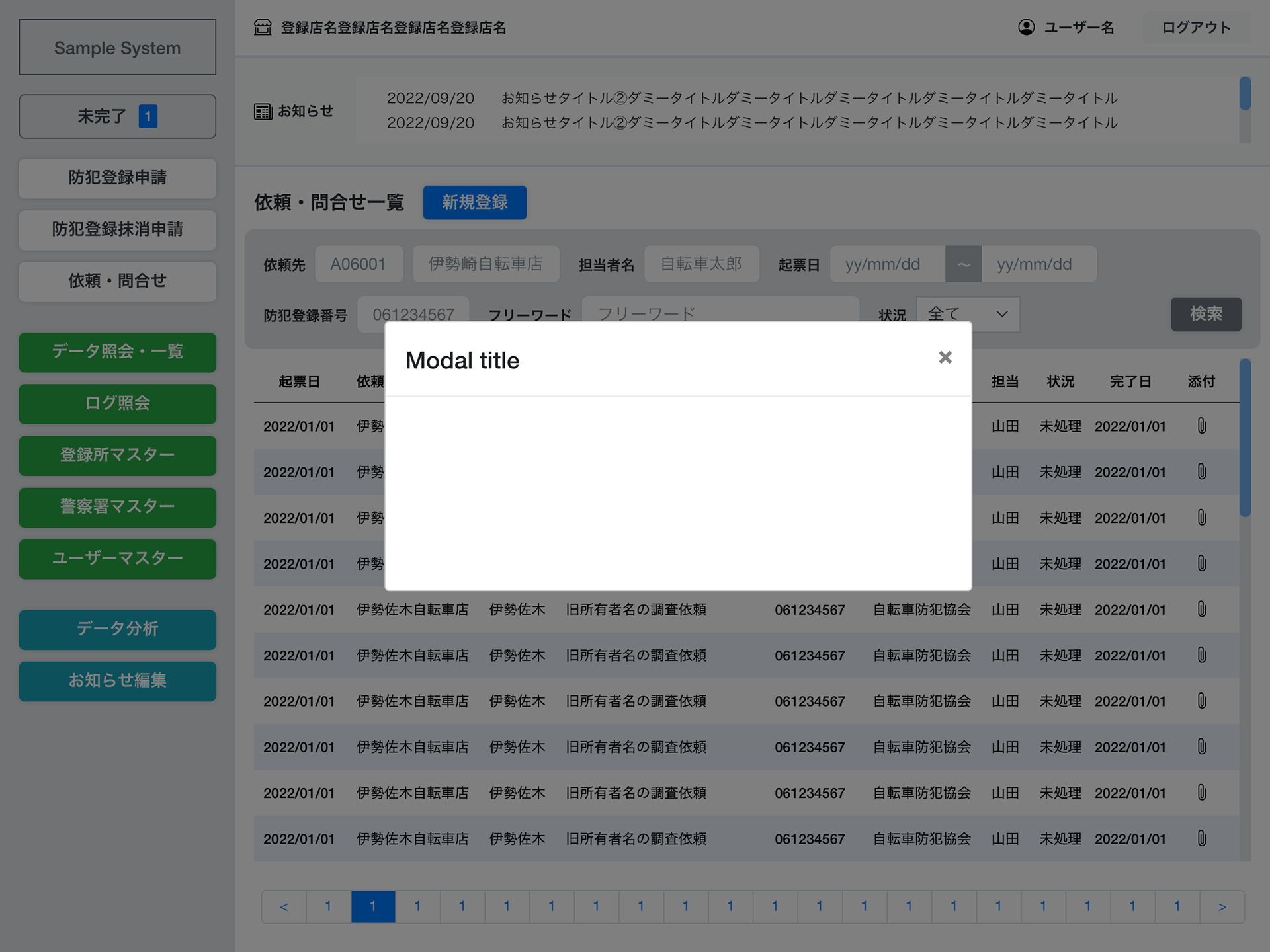
Task: Click the start date yy/mm/dd field
Action: coord(886,264)
